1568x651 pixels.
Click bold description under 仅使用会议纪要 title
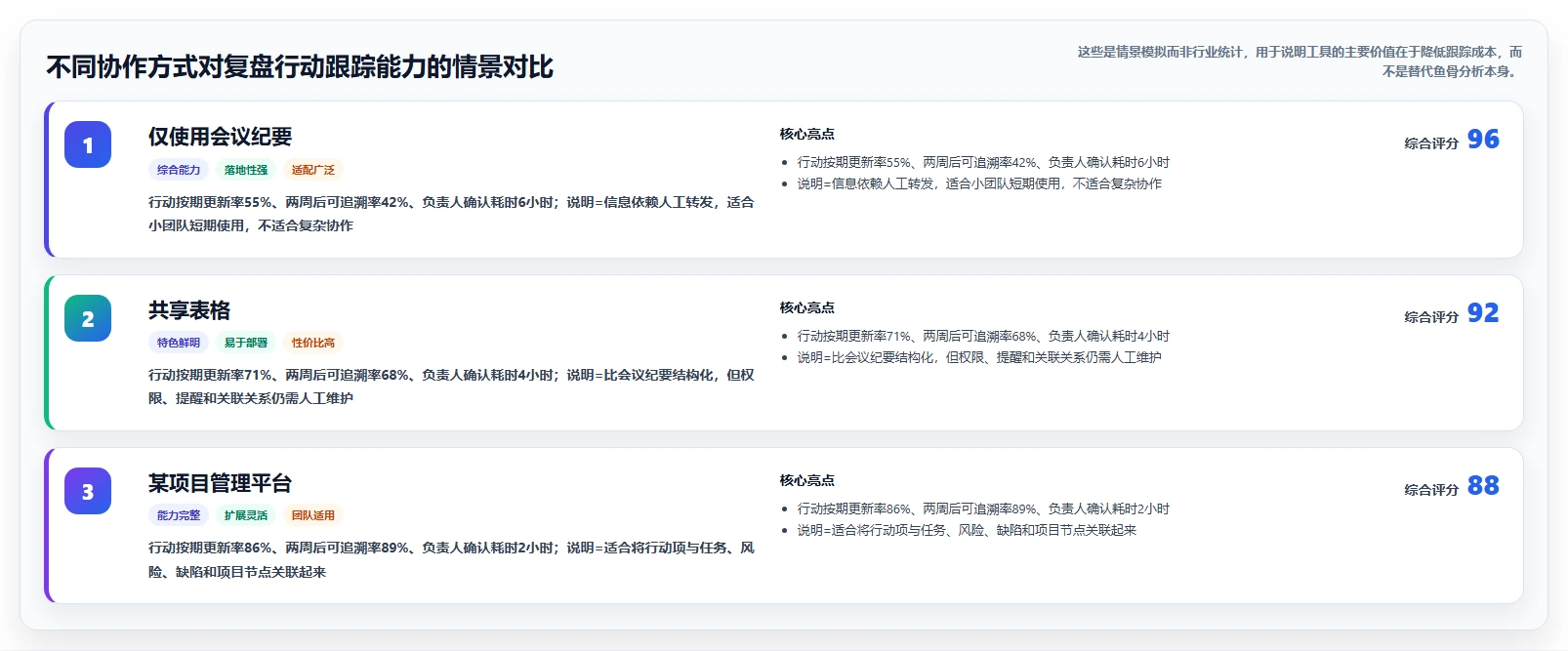pos(451,214)
